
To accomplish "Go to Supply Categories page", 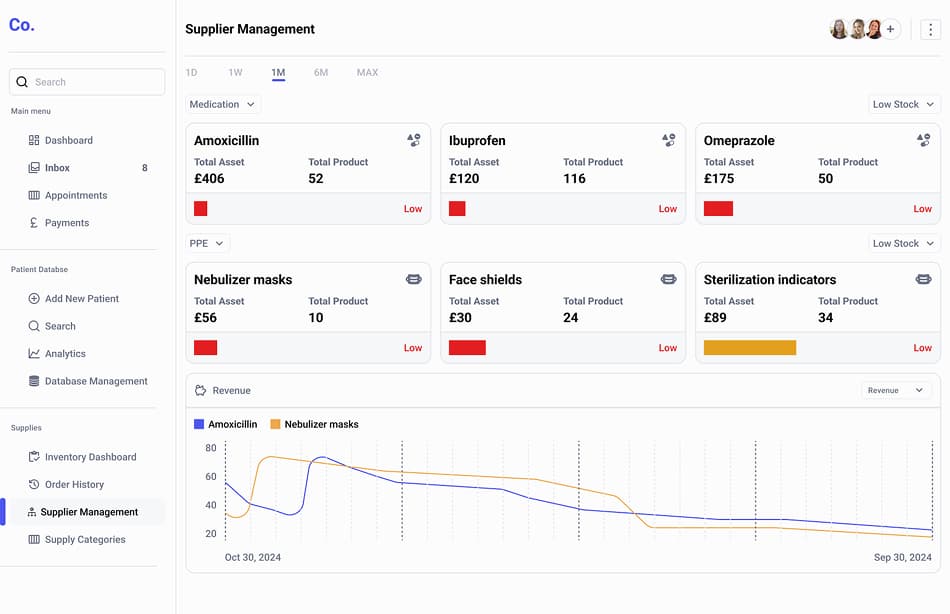I will [85, 540].
